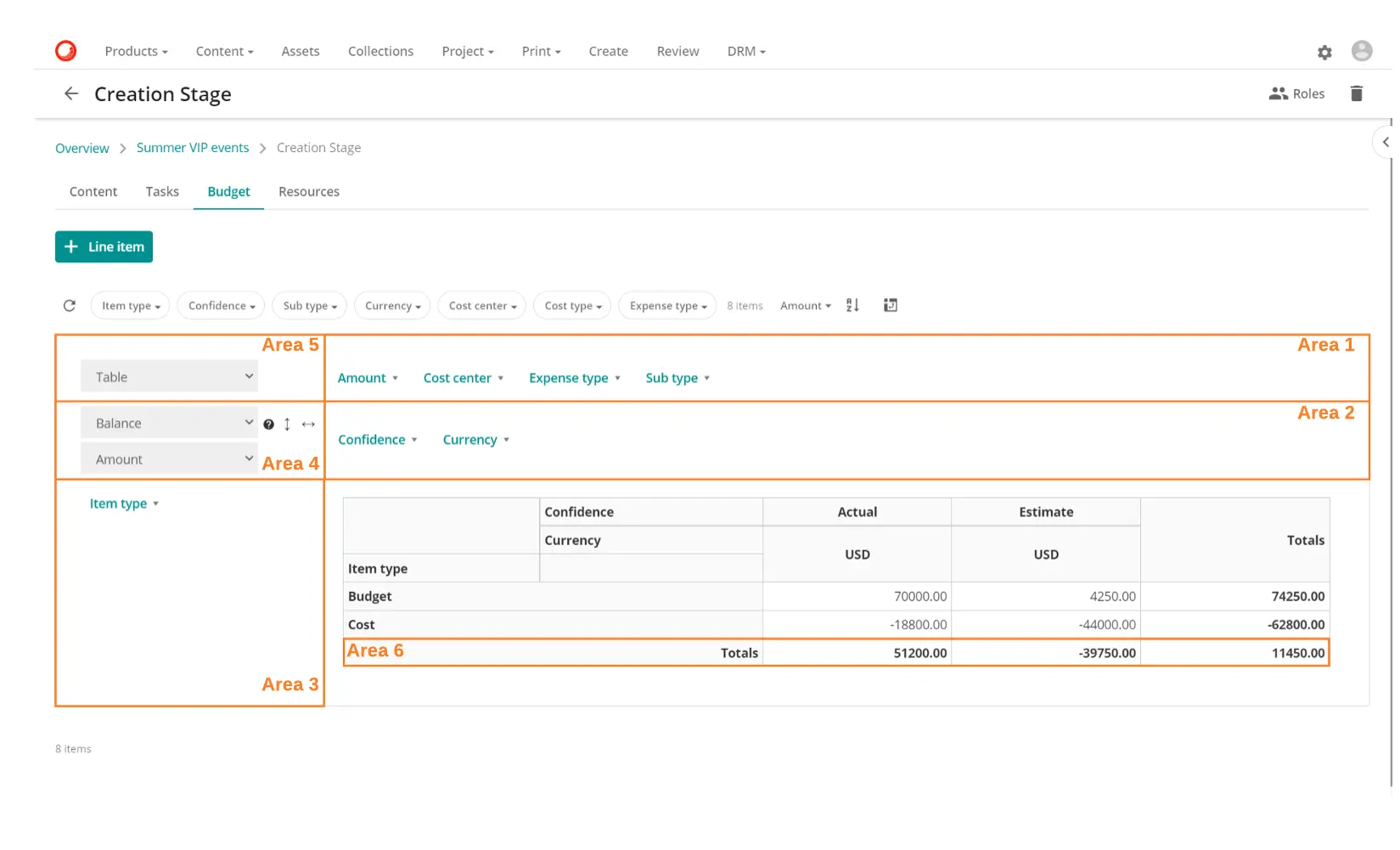
Task: Click the refresh icon beside the filters
Action: pos(70,306)
